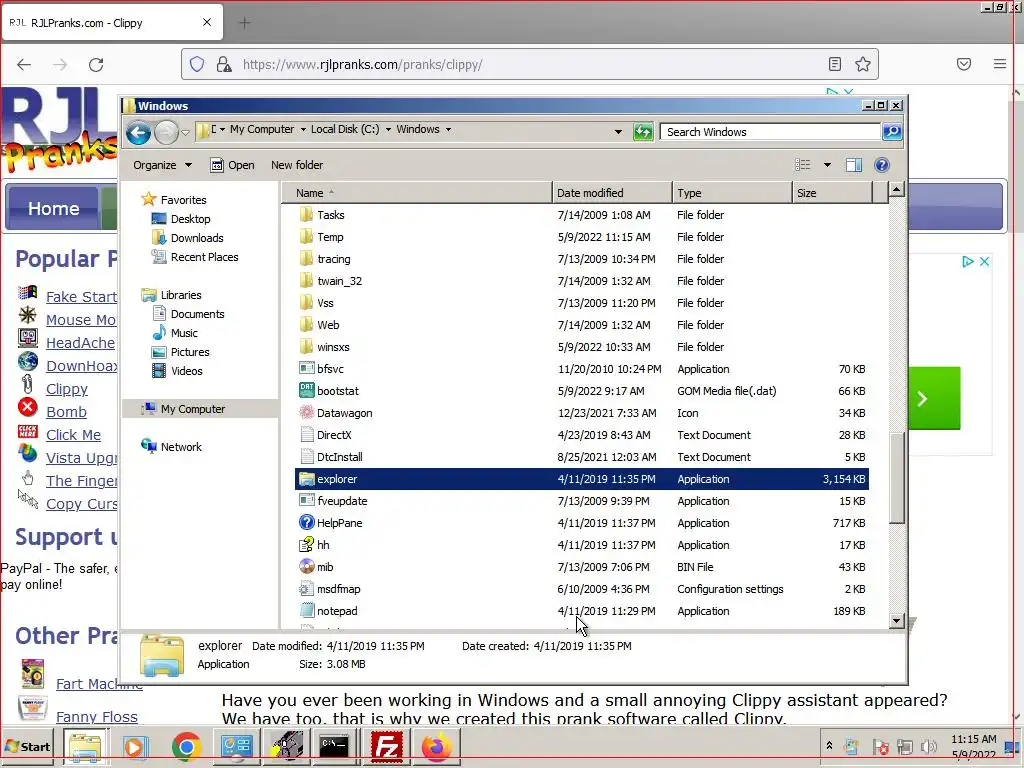Change view using the views icon

coord(803,165)
